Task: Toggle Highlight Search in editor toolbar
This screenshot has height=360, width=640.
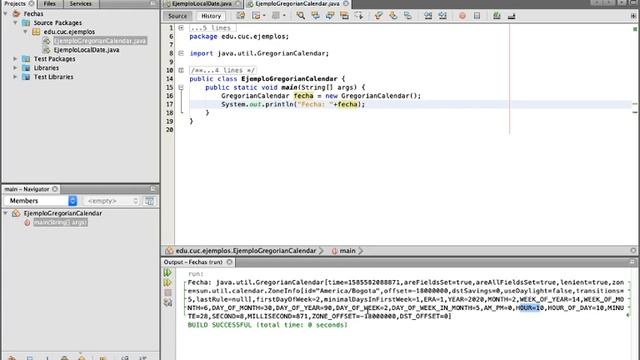Action: 344,16
